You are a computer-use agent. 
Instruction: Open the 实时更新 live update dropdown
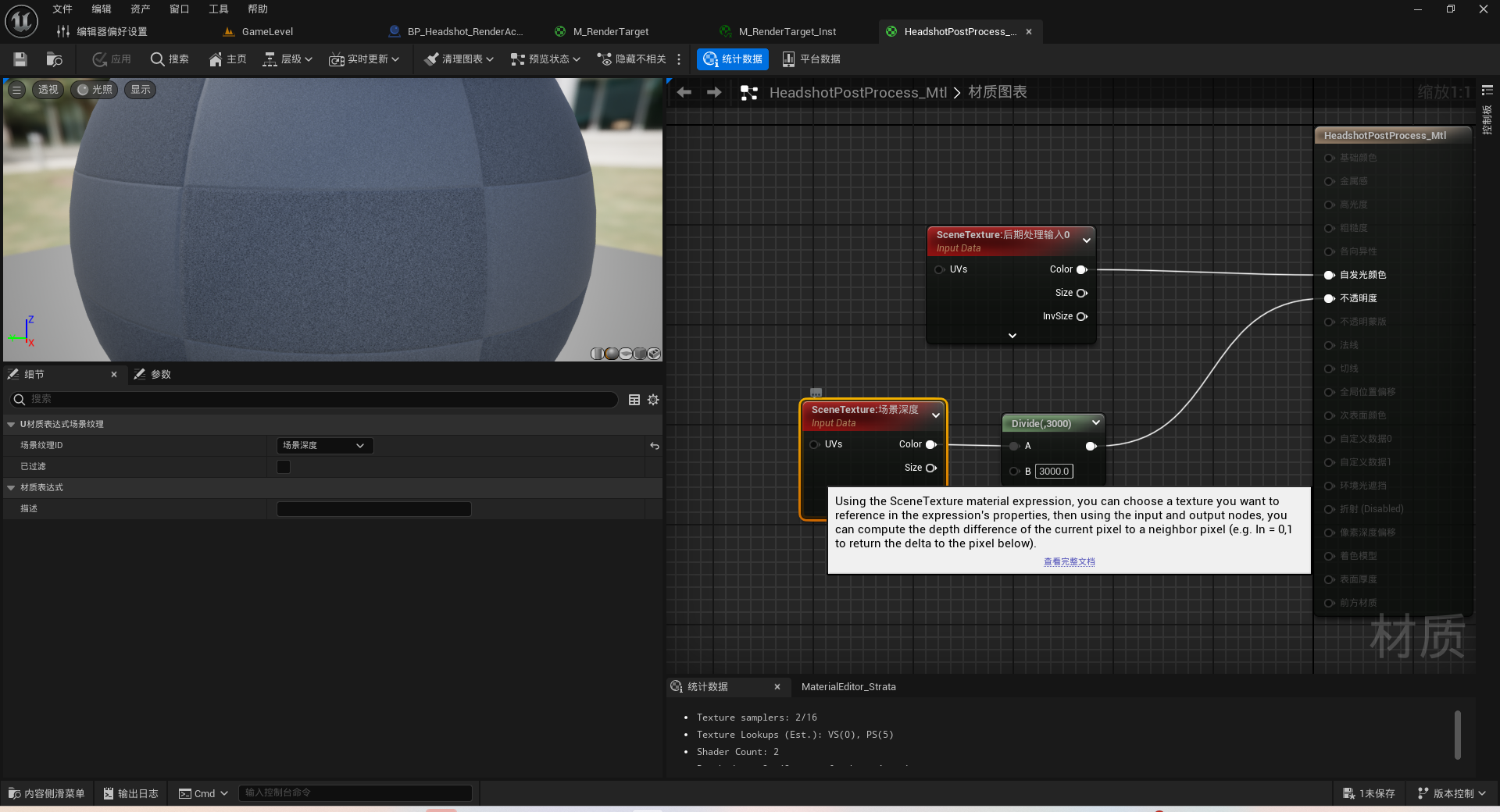(363, 59)
